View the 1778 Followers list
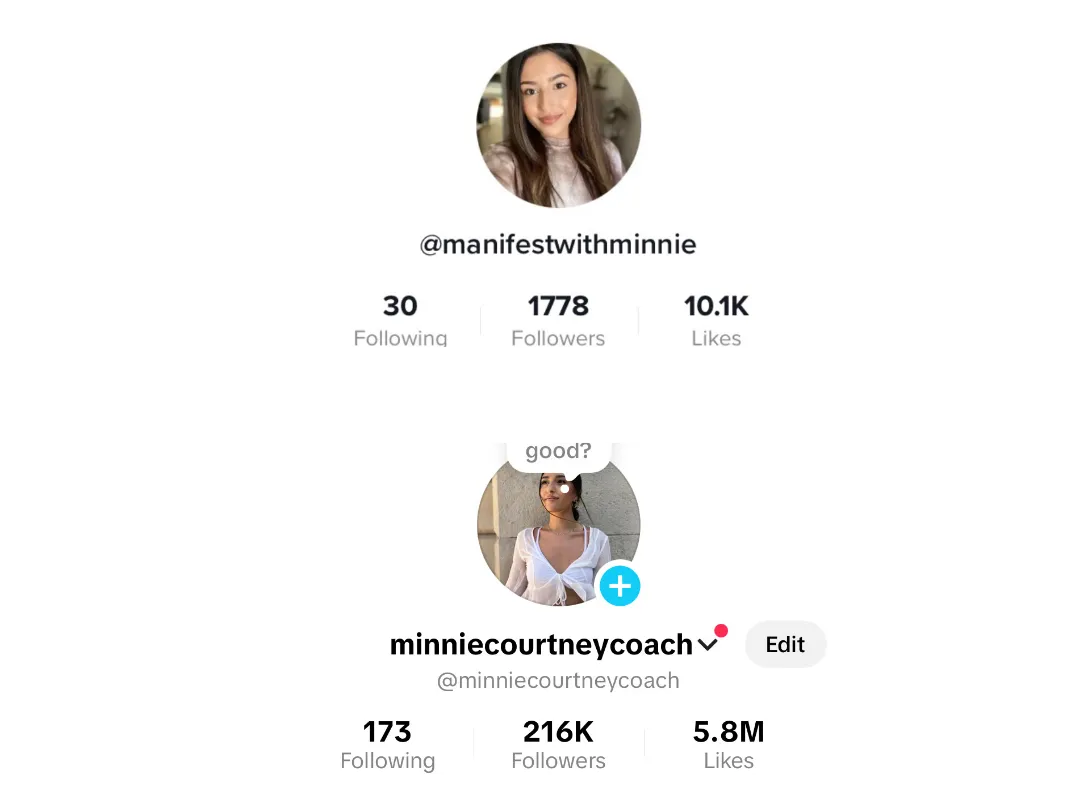 pos(558,320)
